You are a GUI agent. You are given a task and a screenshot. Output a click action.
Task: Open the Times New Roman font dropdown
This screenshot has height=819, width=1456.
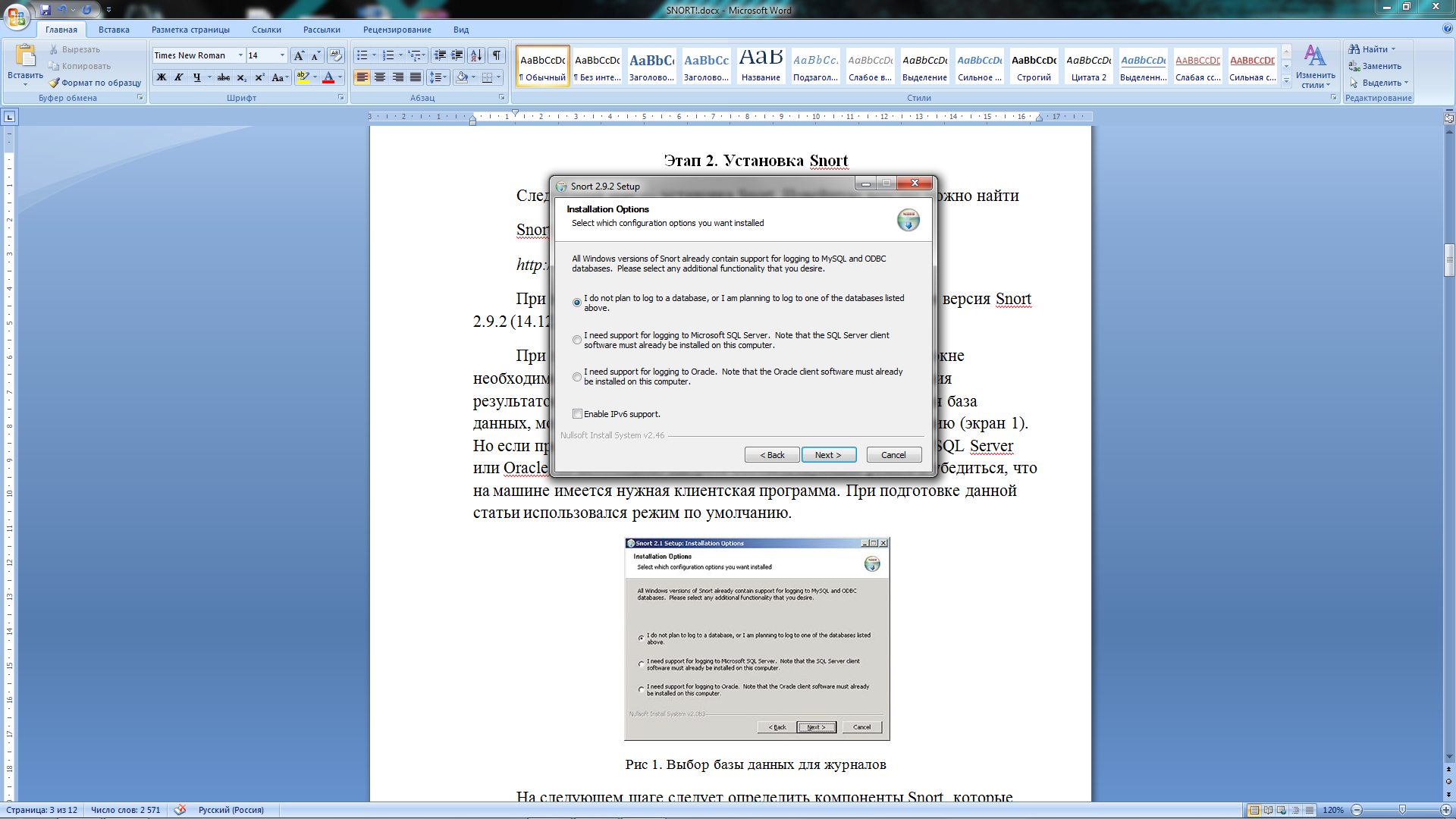[x=240, y=55]
